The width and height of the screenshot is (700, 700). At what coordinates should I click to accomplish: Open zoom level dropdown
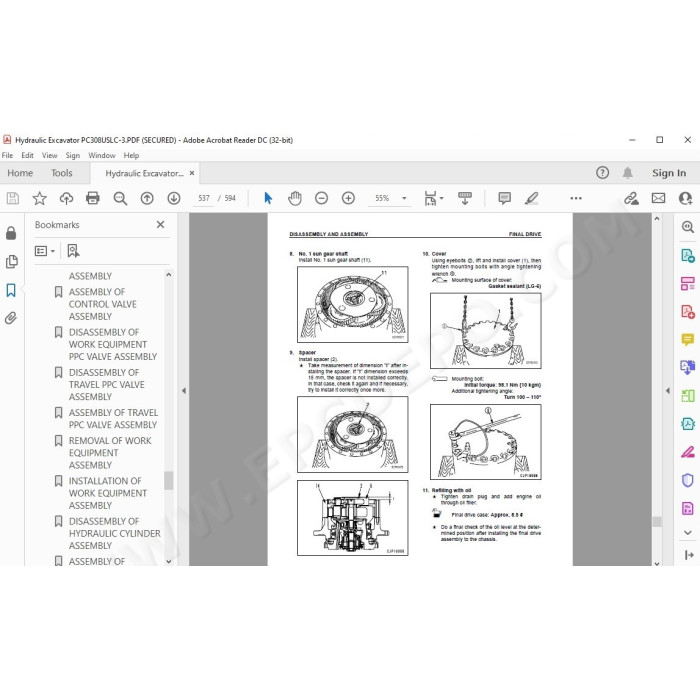point(404,198)
